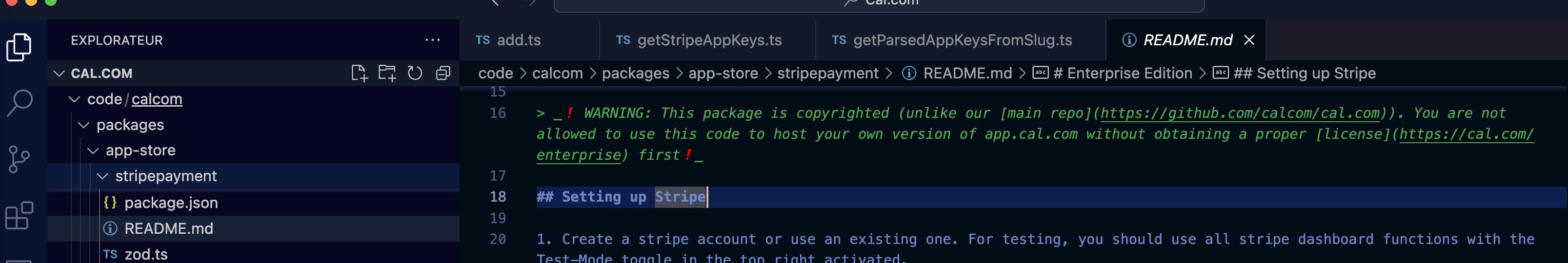Viewport: 1568px width, 263px height.
Task: Open zod.ts from the file tree
Action: click(x=253, y=254)
